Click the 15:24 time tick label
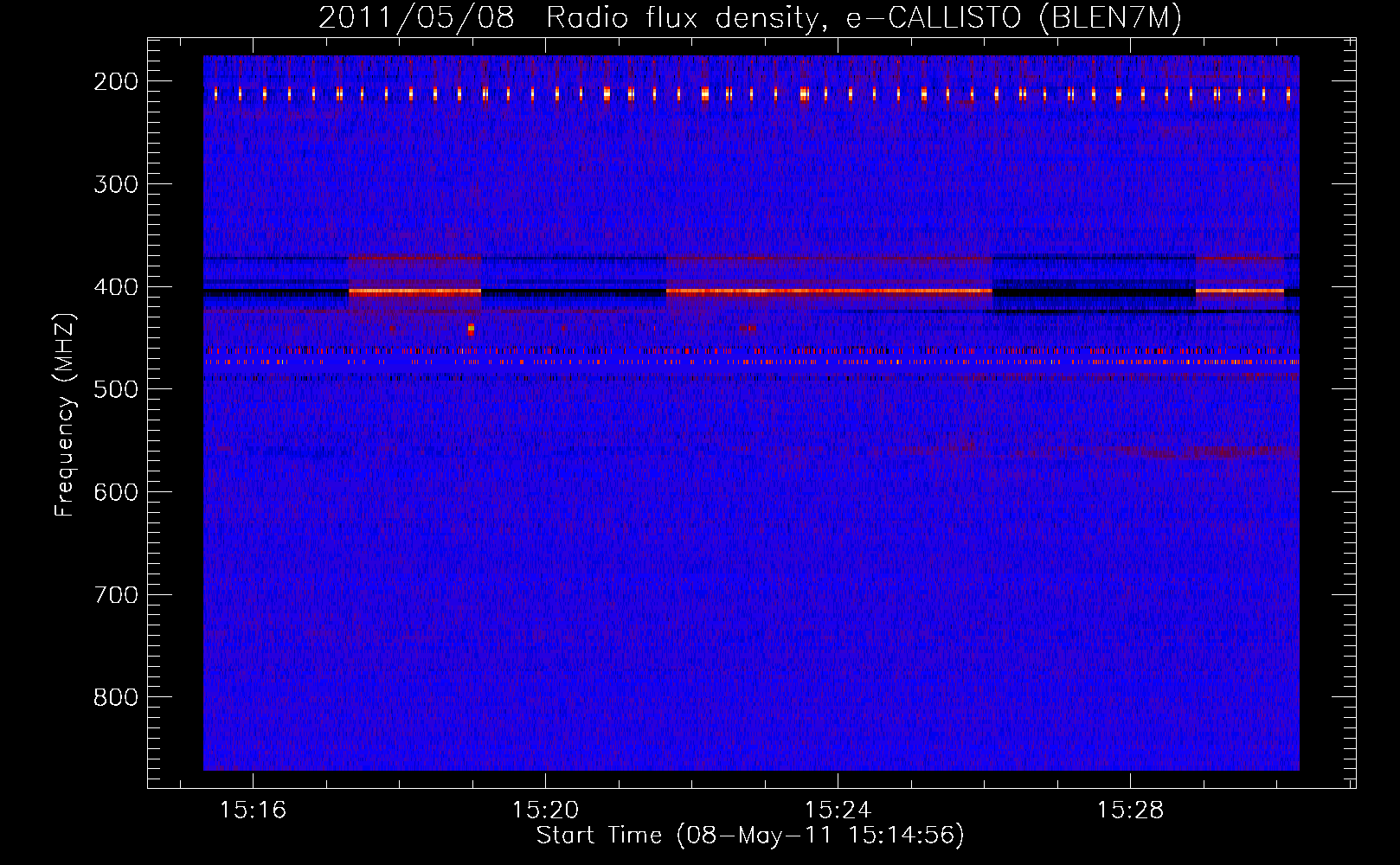The image size is (1400, 865). click(x=838, y=811)
